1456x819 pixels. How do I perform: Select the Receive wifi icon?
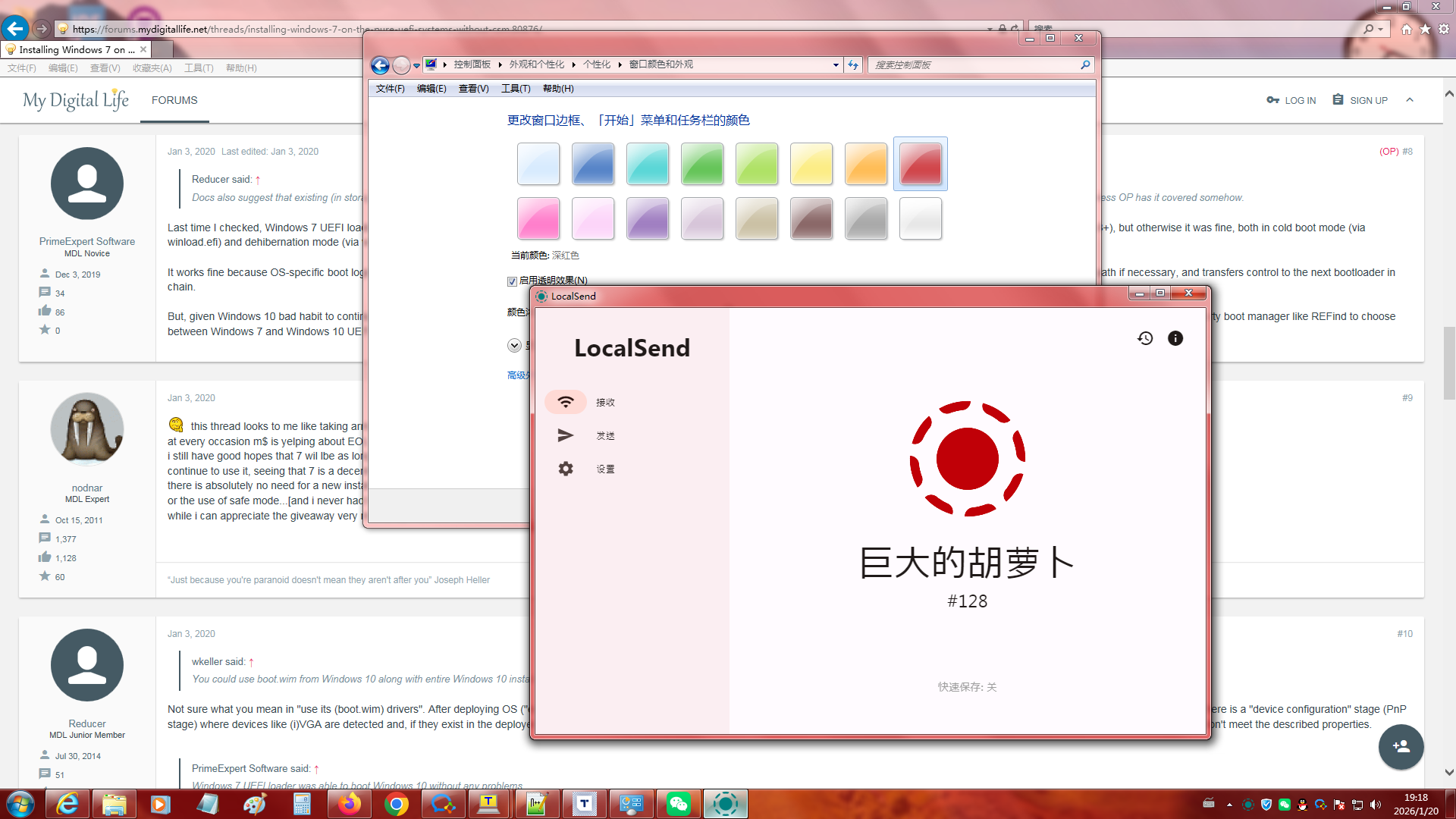(x=566, y=402)
